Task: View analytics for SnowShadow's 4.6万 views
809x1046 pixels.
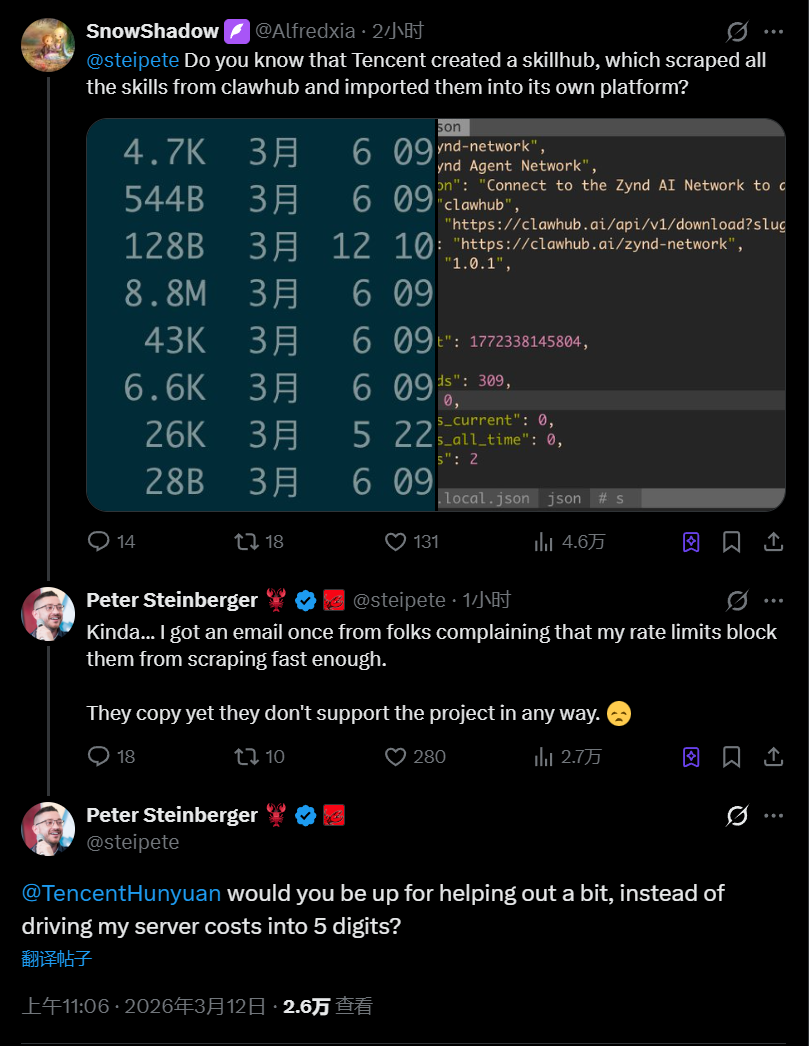Action: click(545, 541)
